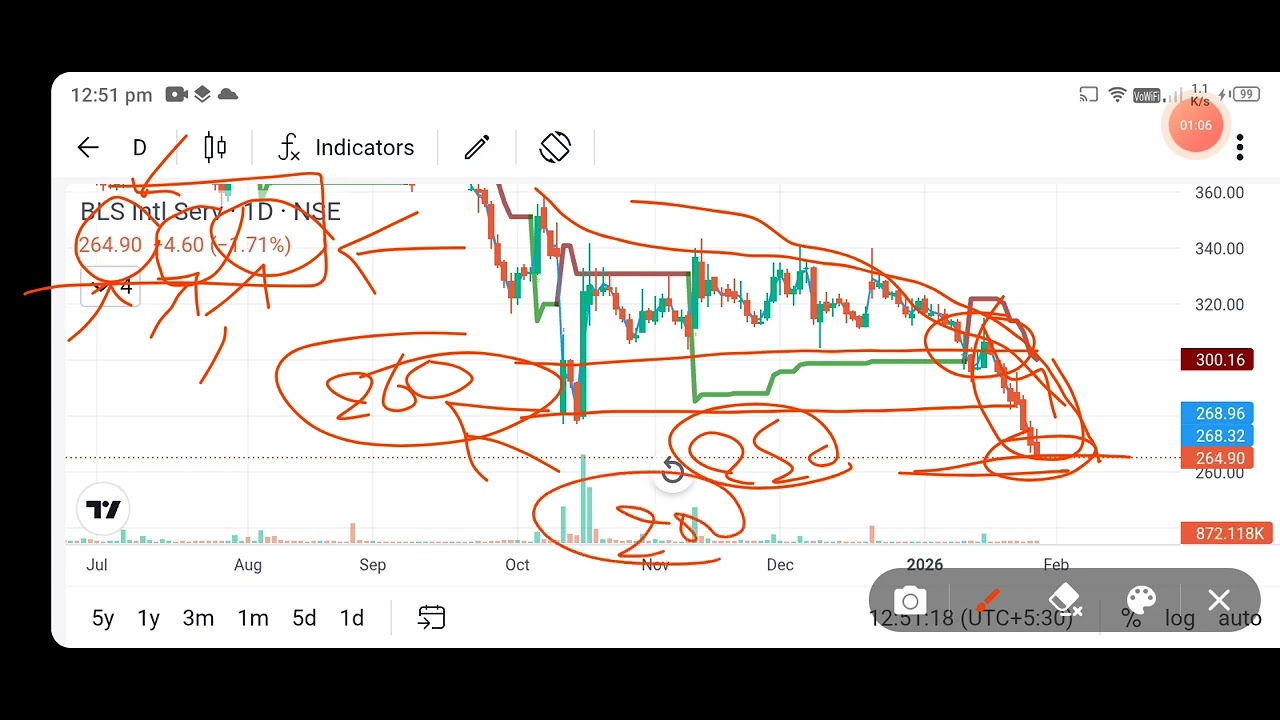Open the color palette picker
Screen dimensions: 1280x720
tap(1141, 601)
